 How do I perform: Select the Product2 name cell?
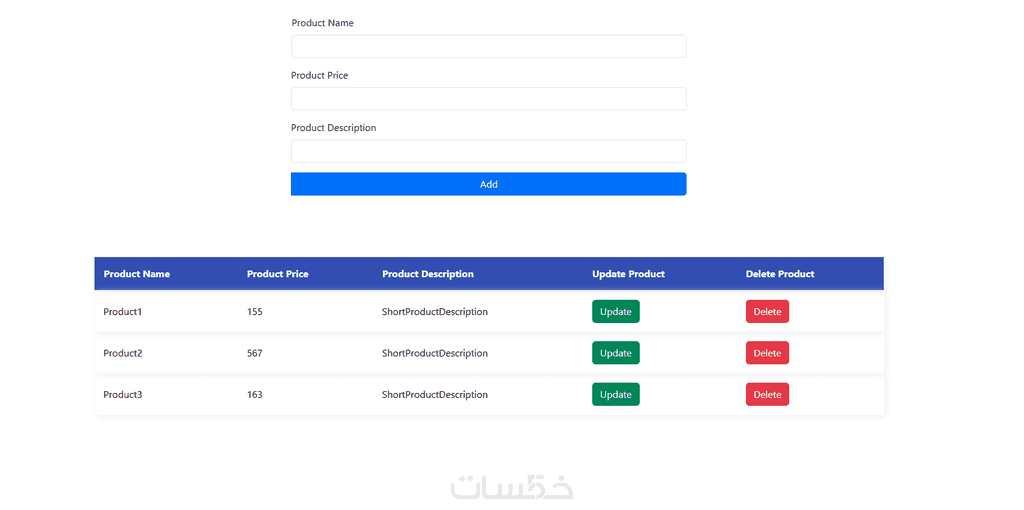pyautogui.click(x=123, y=353)
